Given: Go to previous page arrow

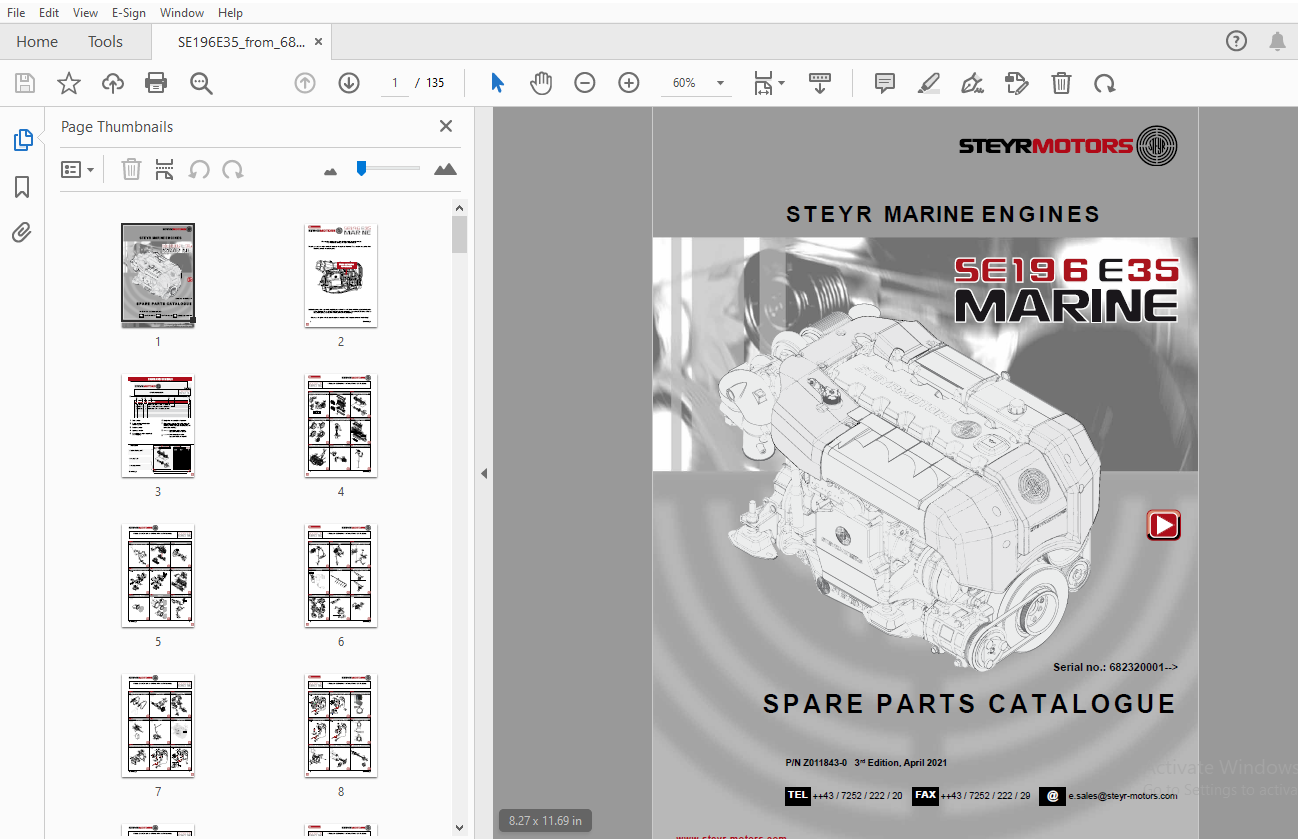Looking at the screenshot, I should pyautogui.click(x=305, y=83).
